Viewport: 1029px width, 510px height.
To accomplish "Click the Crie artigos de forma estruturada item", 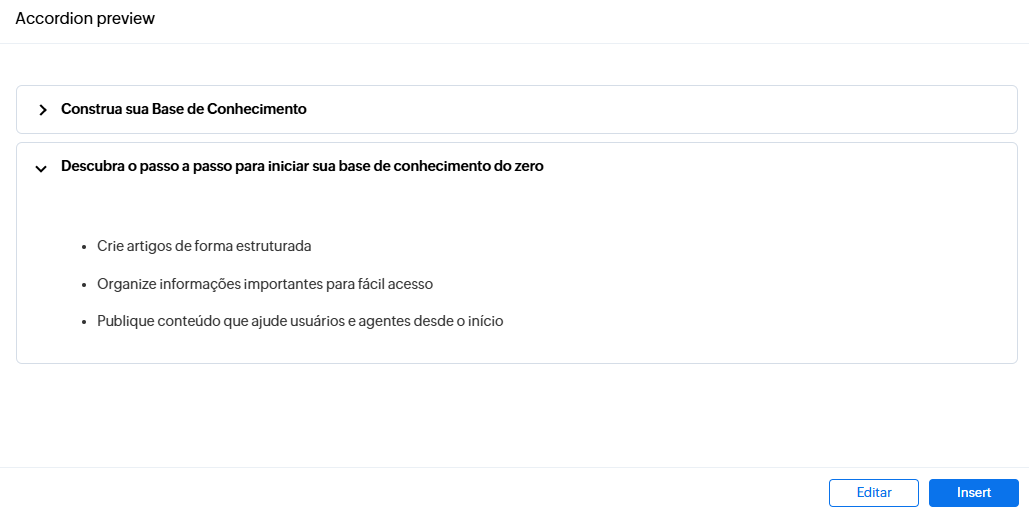I will 204,246.
